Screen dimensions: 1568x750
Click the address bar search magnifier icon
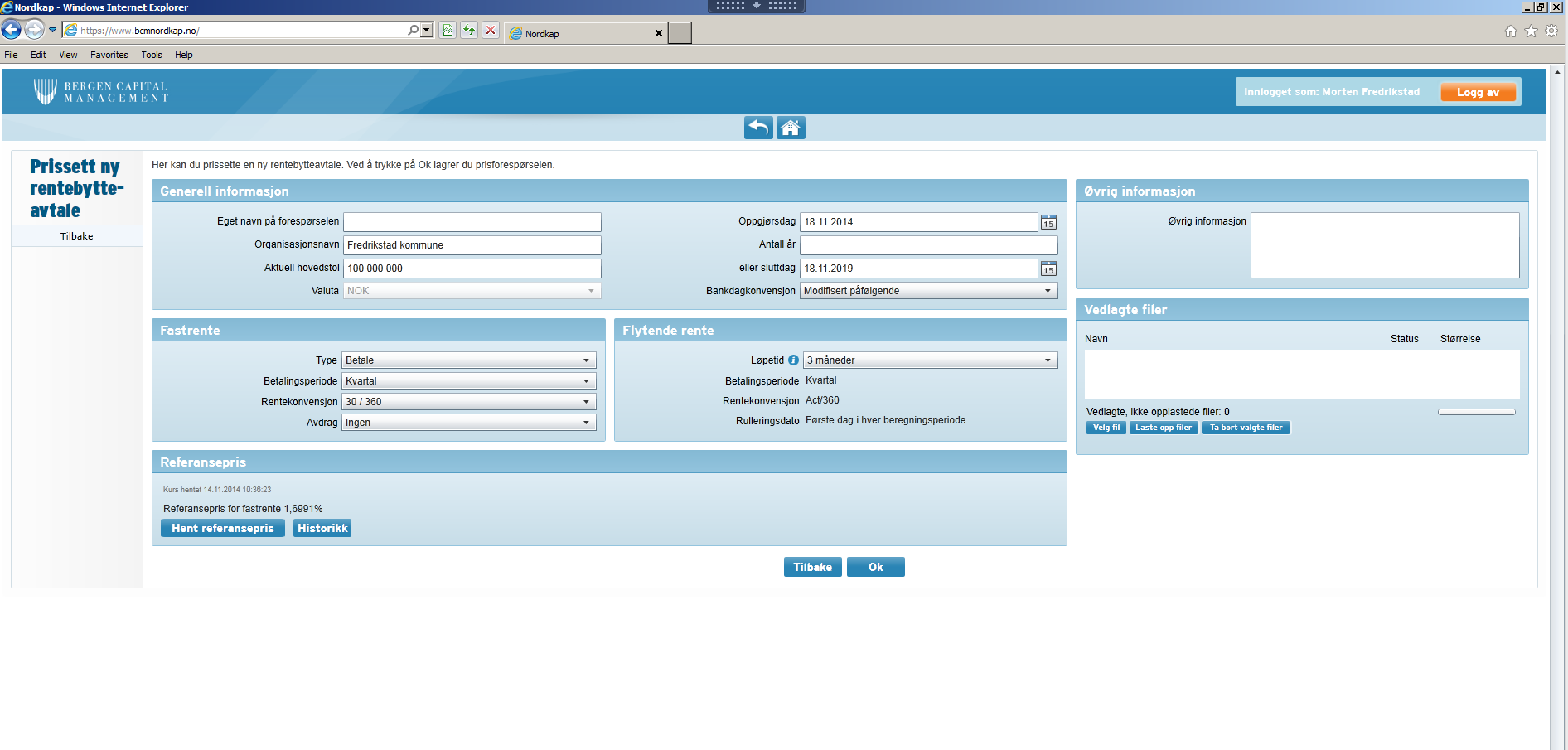[x=413, y=31]
